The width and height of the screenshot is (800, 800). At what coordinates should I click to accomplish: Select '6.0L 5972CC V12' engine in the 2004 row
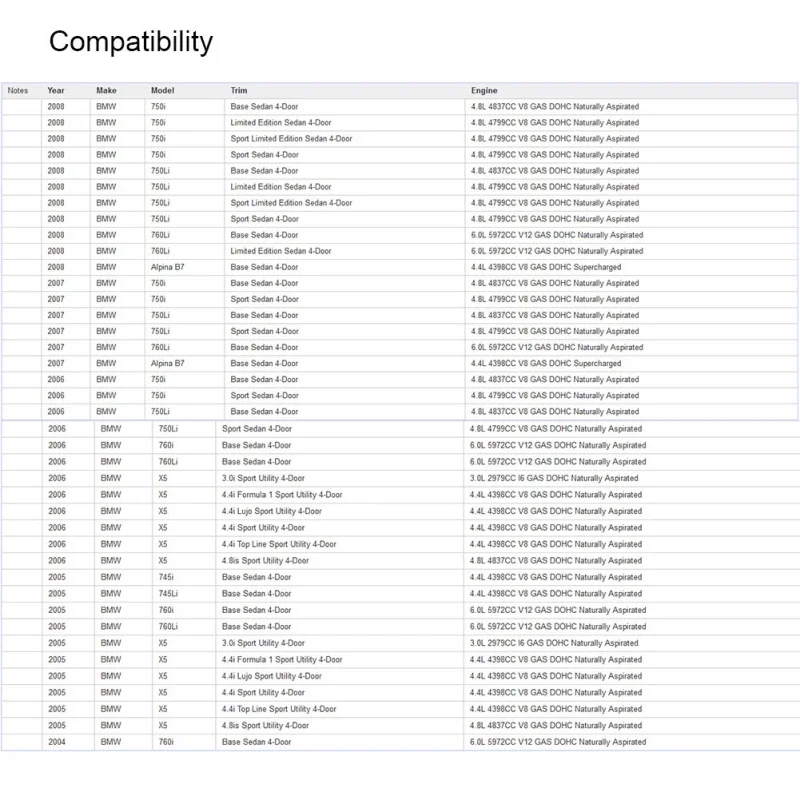click(558, 742)
